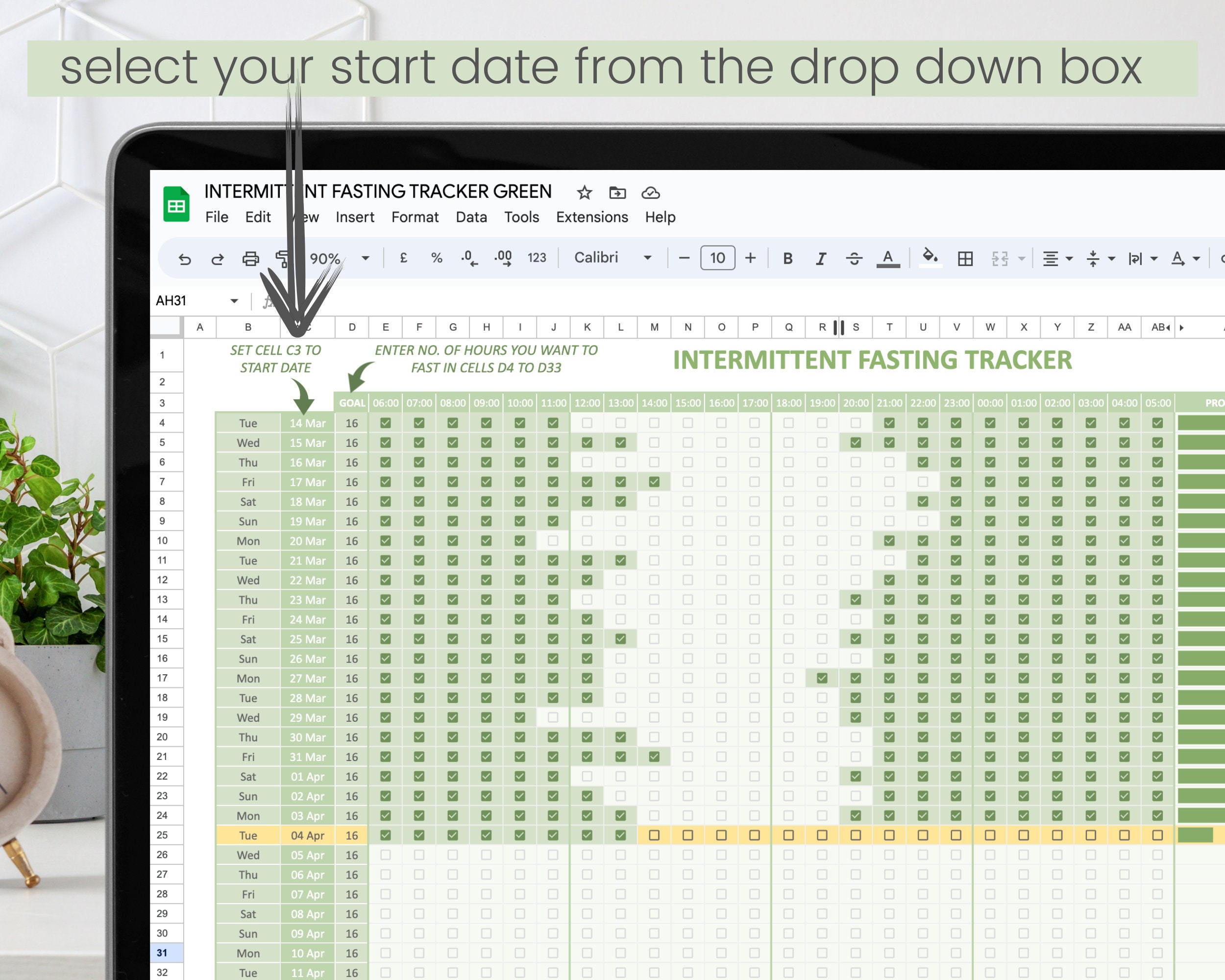Apply currency format with the £ icon
Screen dimensions: 1225x980
coord(403,258)
